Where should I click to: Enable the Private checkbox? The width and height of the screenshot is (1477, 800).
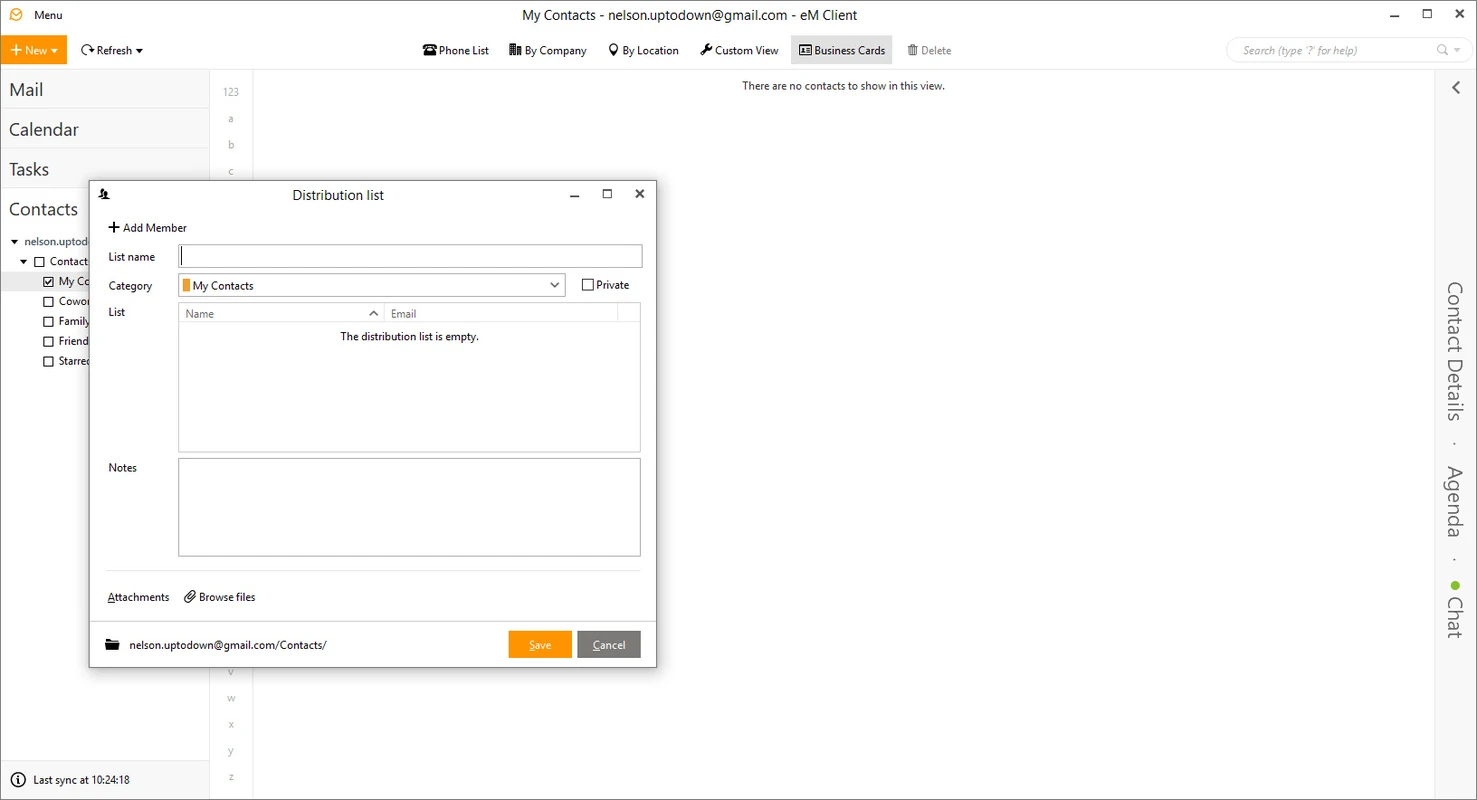point(588,284)
